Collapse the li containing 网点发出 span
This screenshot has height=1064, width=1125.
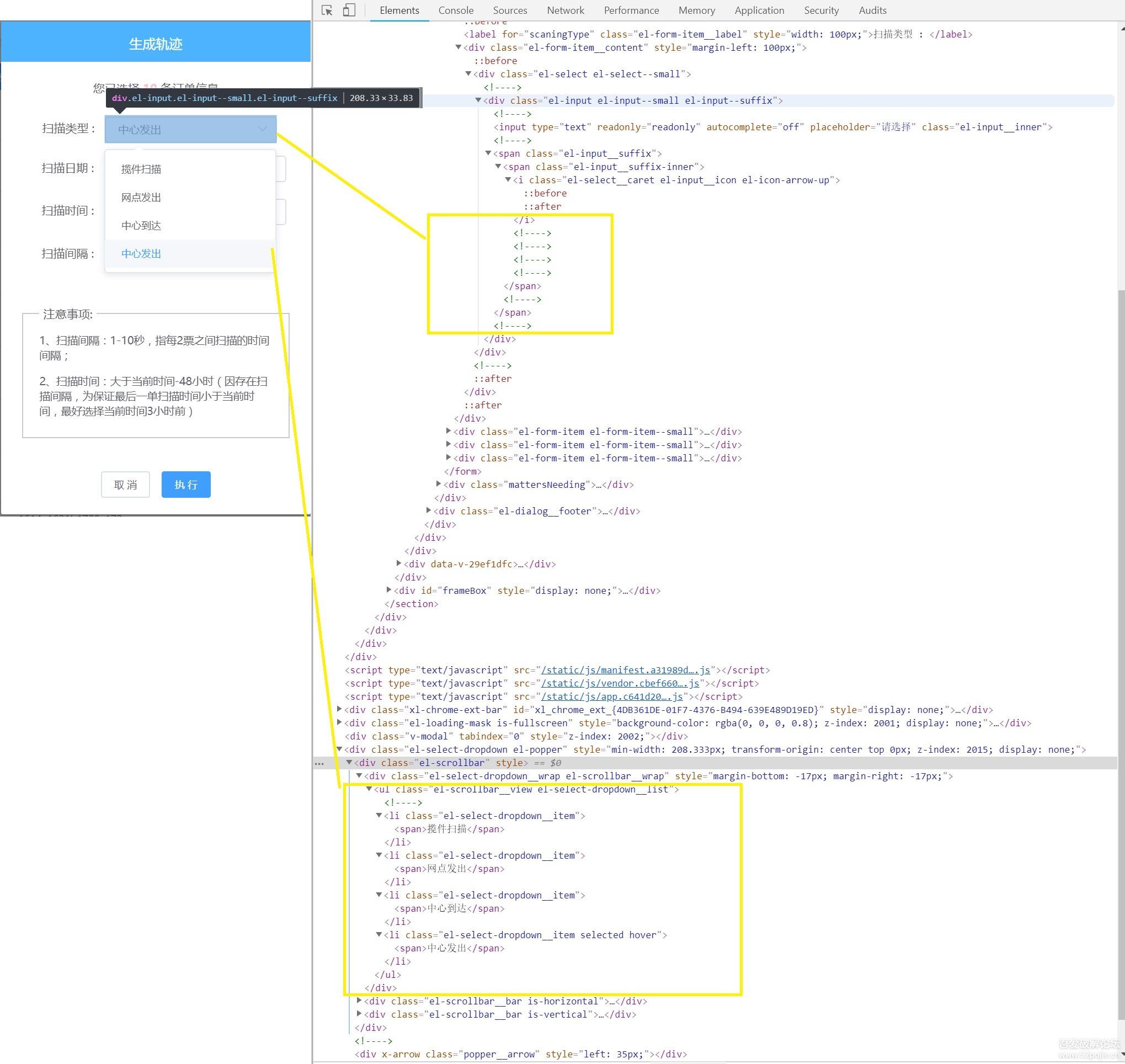(379, 855)
